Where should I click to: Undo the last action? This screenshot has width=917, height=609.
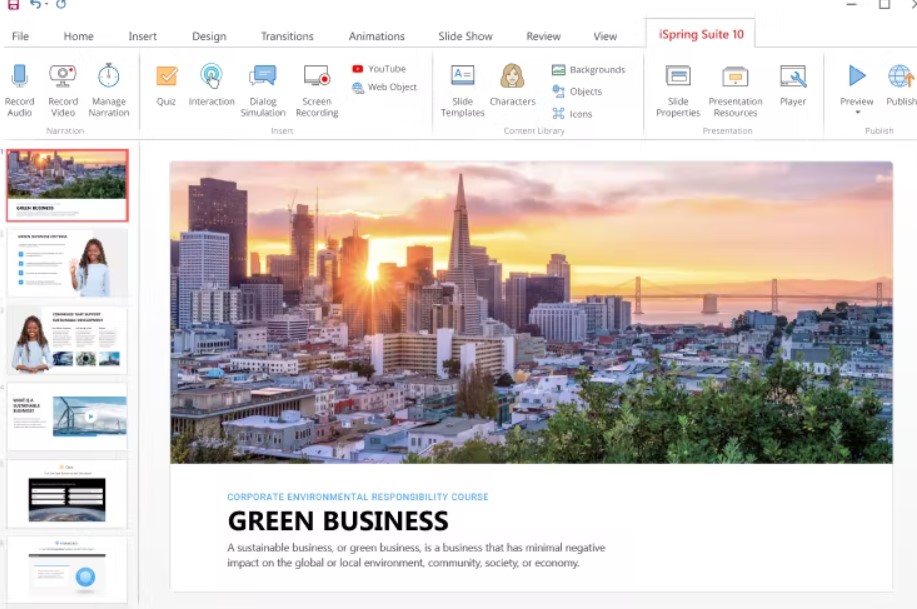coord(36,5)
